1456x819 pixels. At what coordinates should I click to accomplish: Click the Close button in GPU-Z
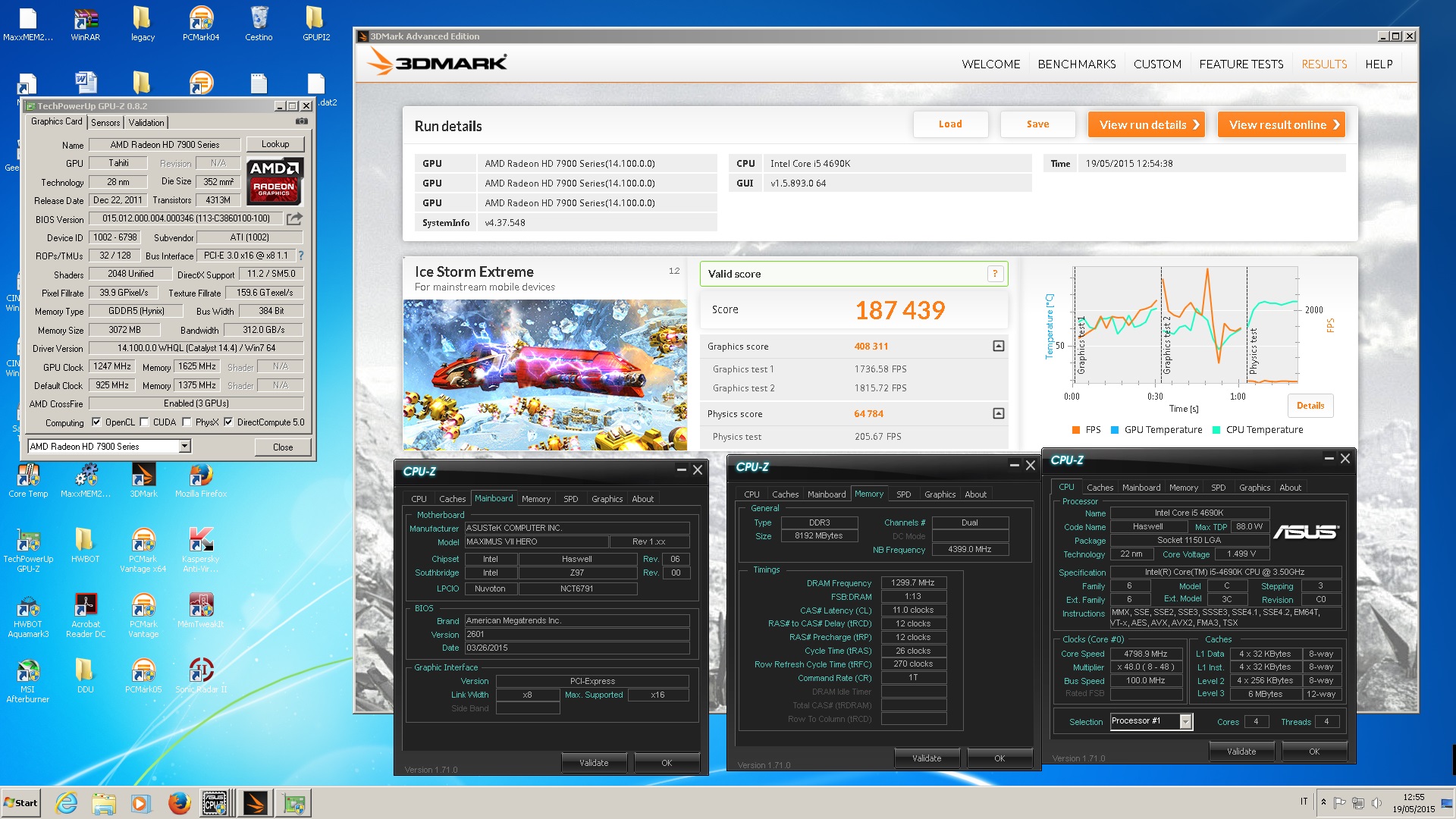[x=283, y=447]
